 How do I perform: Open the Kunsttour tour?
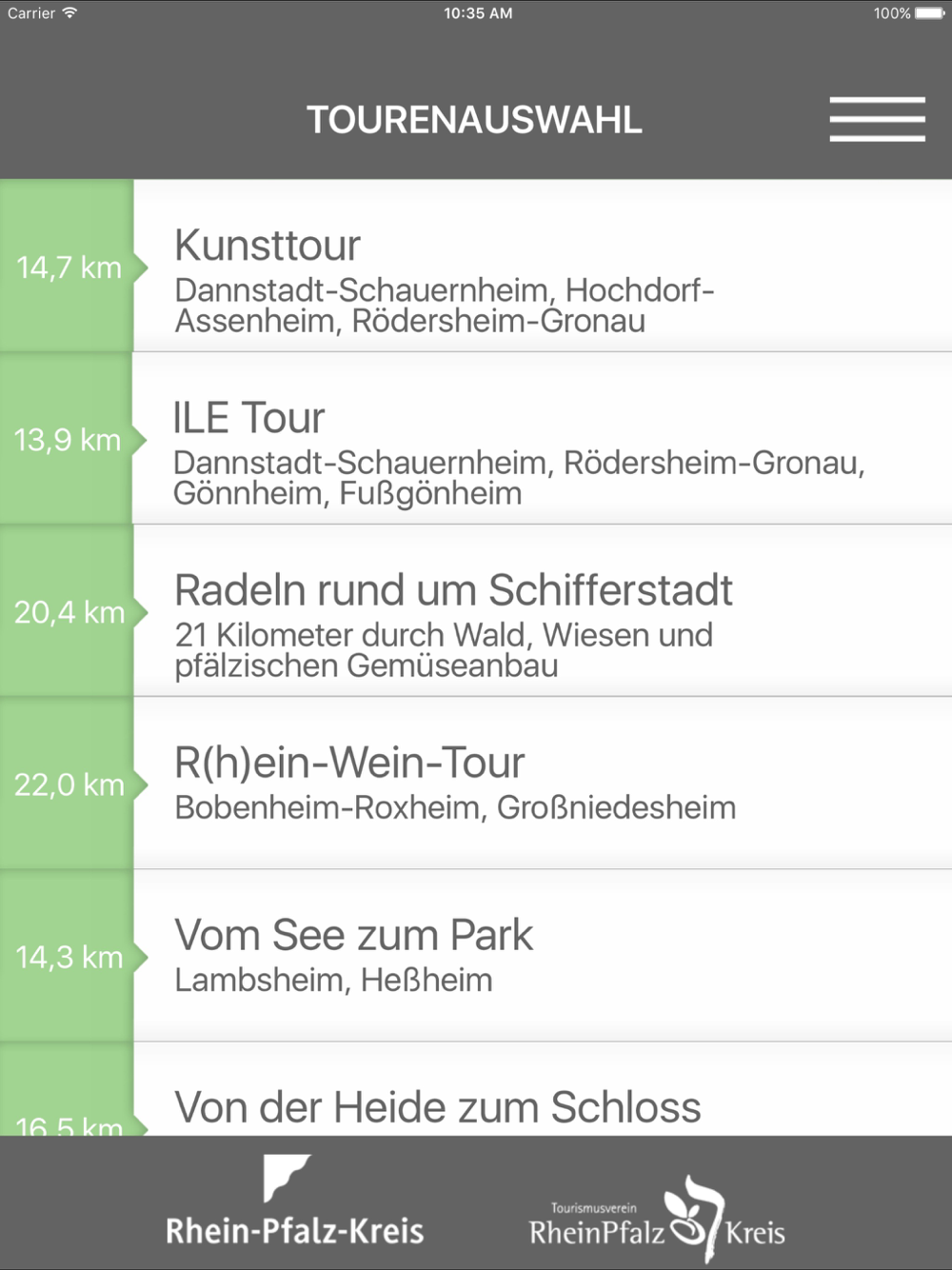click(543, 267)
